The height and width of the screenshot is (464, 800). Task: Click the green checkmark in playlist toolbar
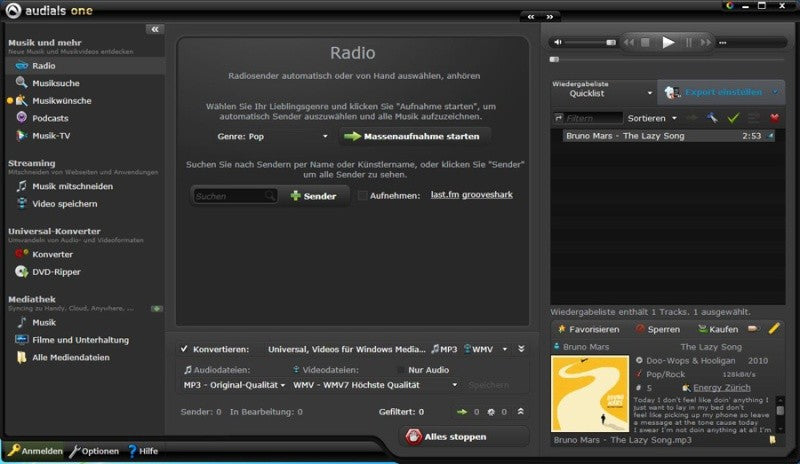733,118
